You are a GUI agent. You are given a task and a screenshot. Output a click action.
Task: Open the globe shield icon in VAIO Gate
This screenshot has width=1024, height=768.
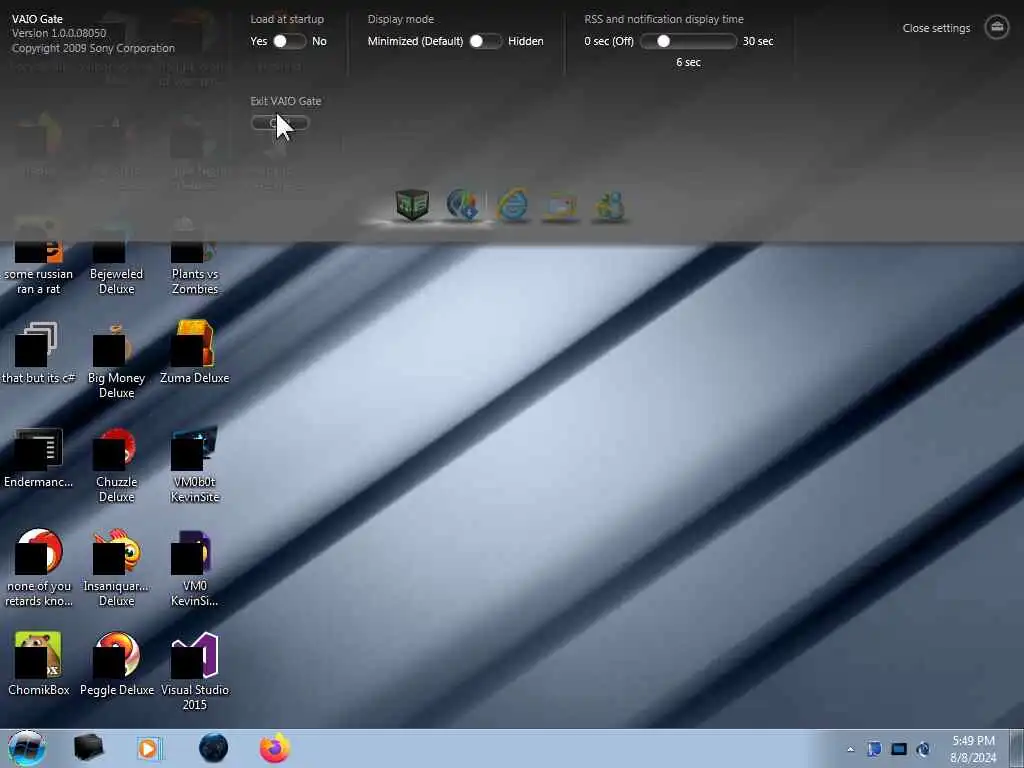pyautogui.click(x=462, y=205)
